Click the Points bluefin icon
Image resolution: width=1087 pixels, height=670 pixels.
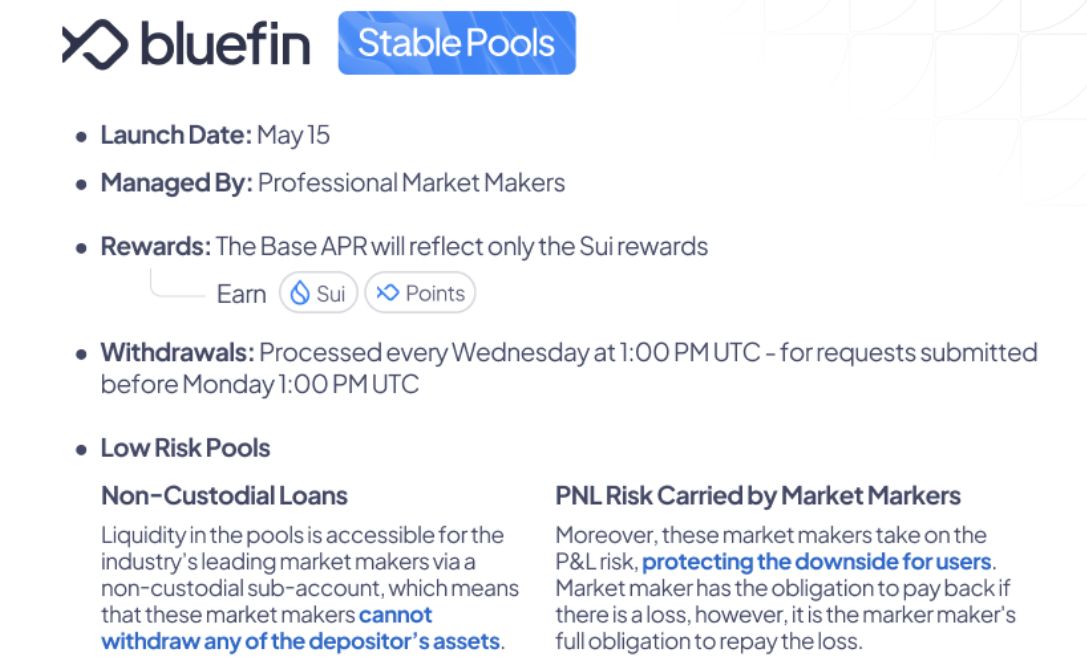pyautogui.click(x=387, y=293)
